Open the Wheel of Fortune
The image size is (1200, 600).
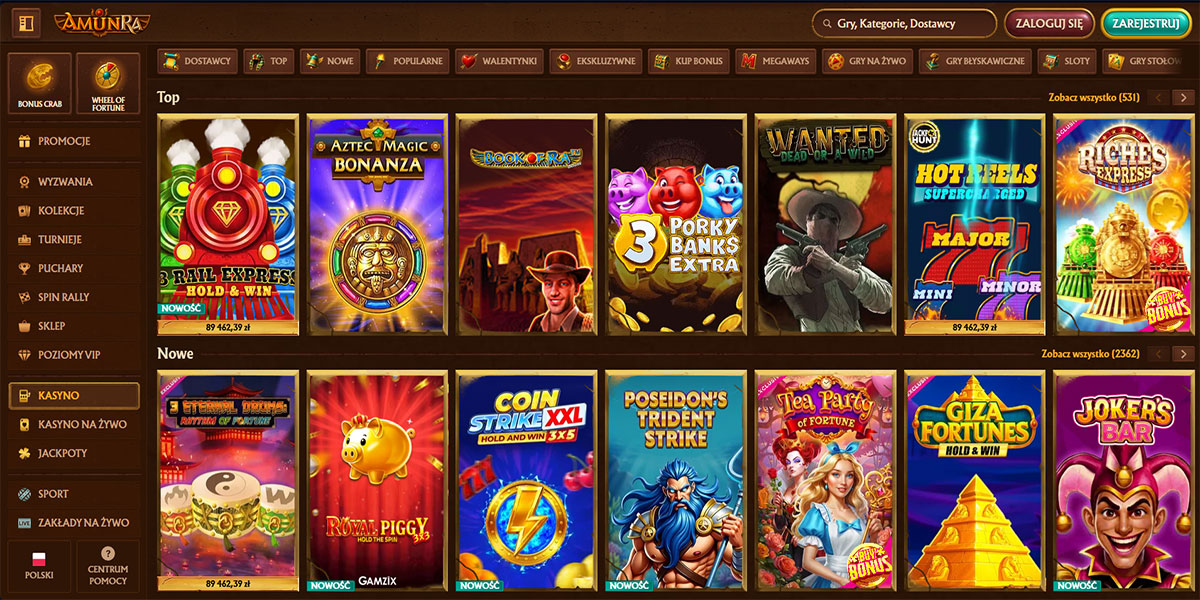click(x=108, y=84)
